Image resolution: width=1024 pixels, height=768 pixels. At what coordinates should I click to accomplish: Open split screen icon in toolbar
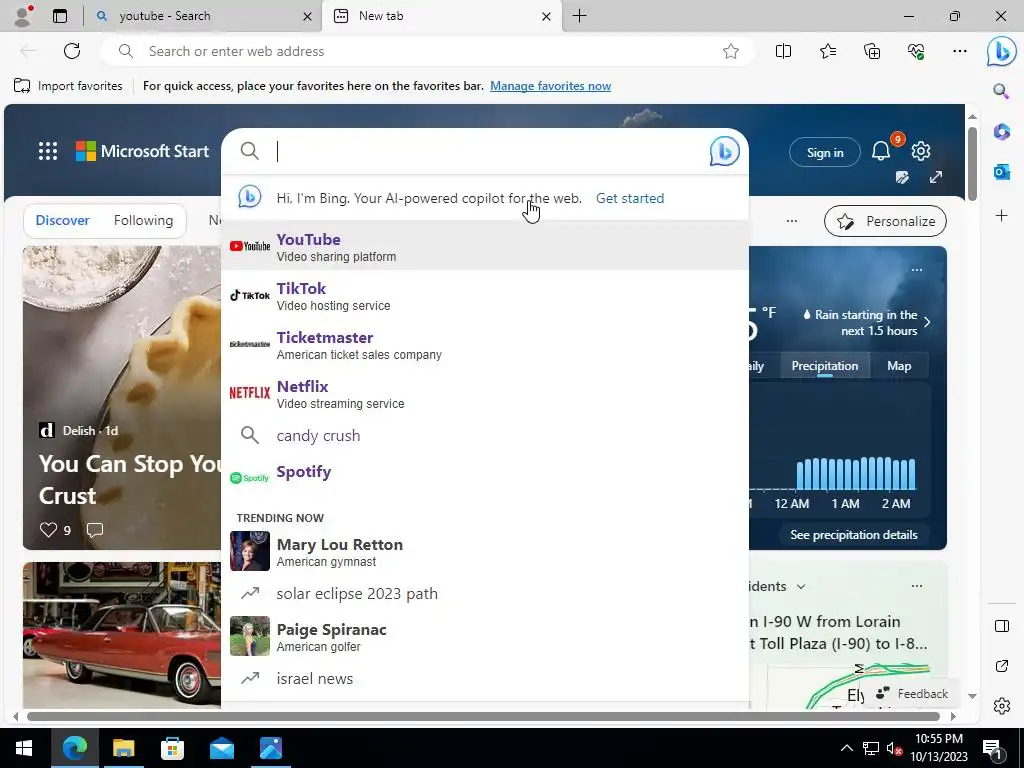[783, 51]
